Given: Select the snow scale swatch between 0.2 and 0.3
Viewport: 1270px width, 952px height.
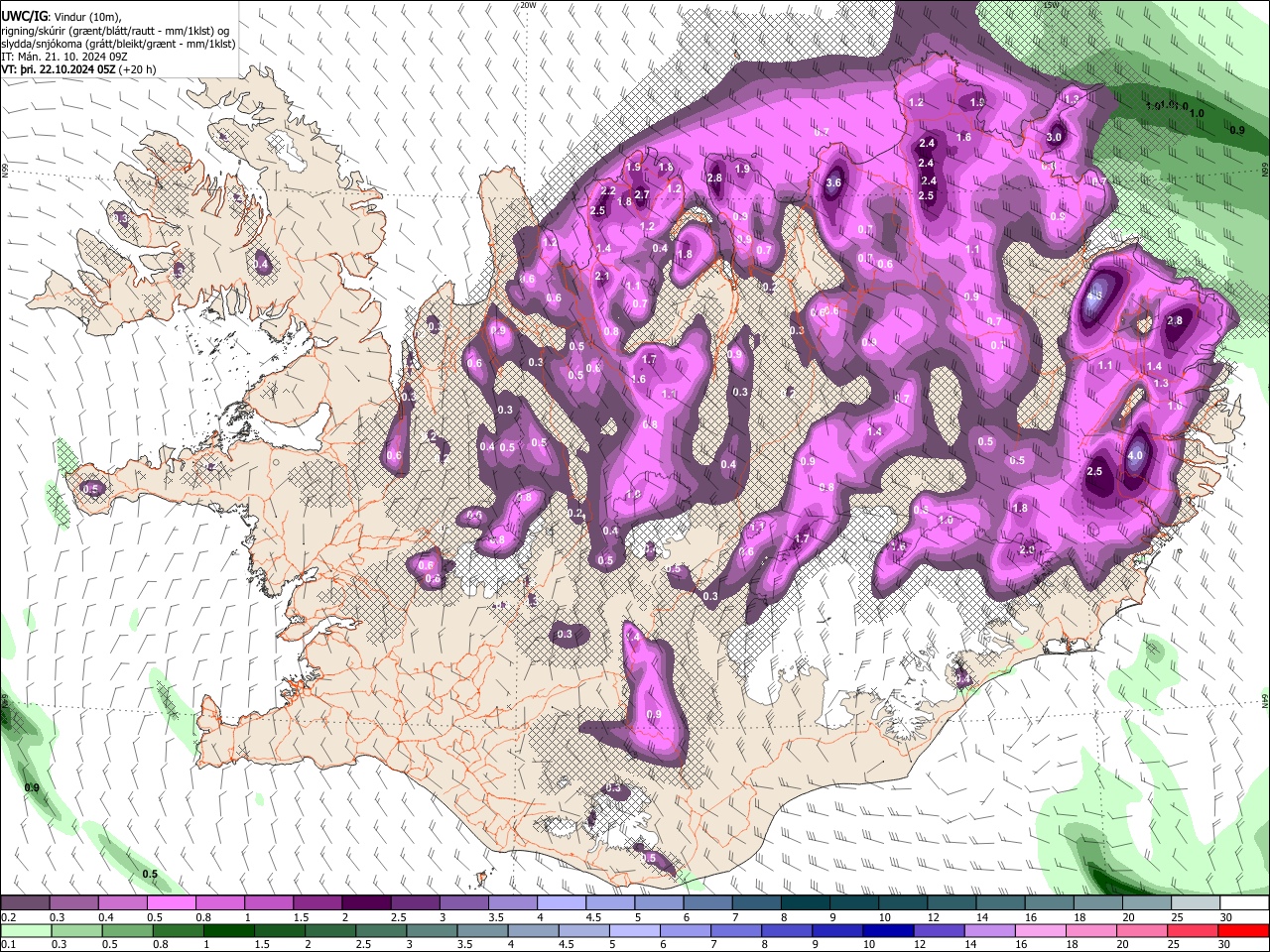Looking at the screenshot, I should (x=26, y=903).
